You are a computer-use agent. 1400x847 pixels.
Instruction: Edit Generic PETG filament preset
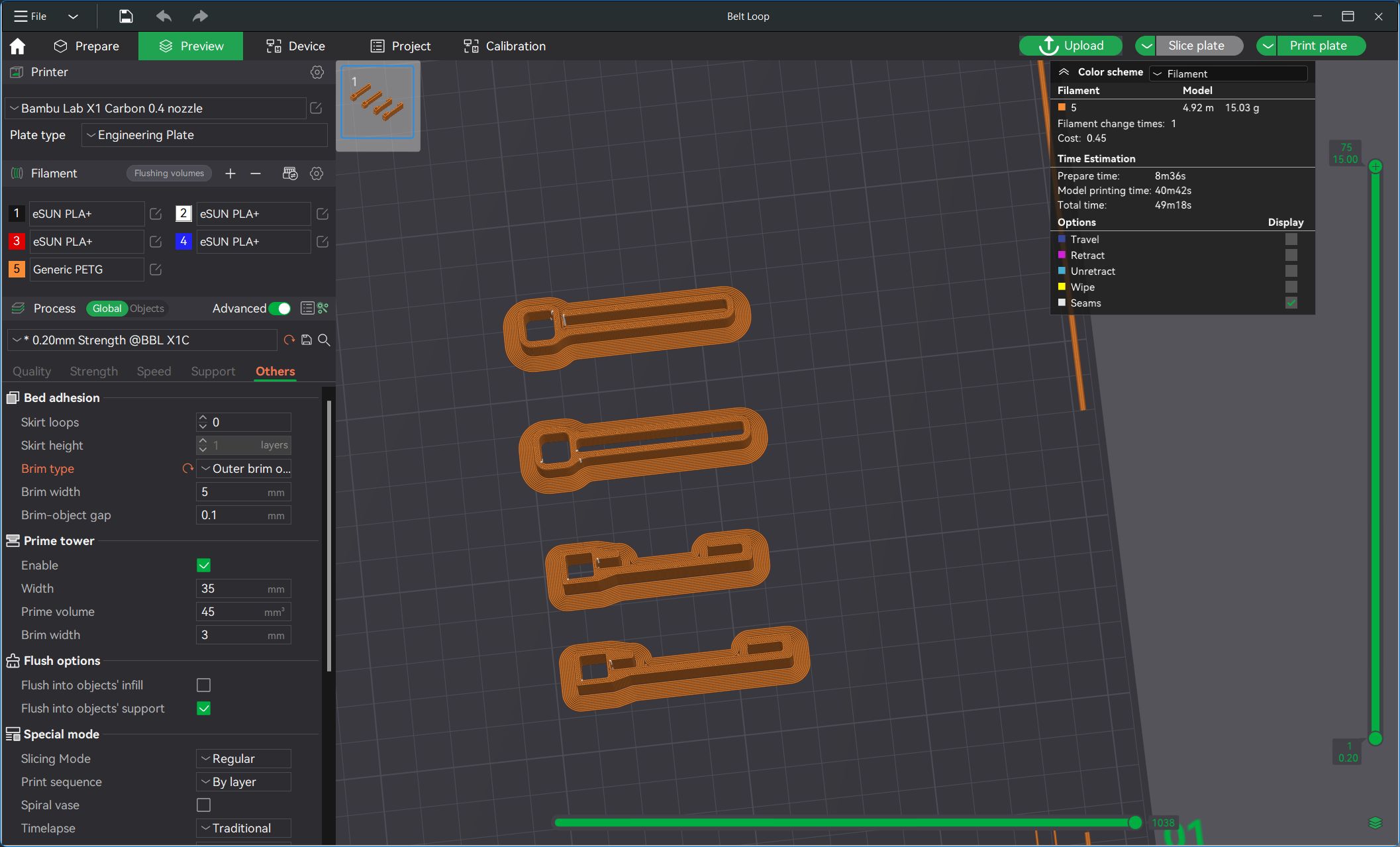click(x=156, y=270)
